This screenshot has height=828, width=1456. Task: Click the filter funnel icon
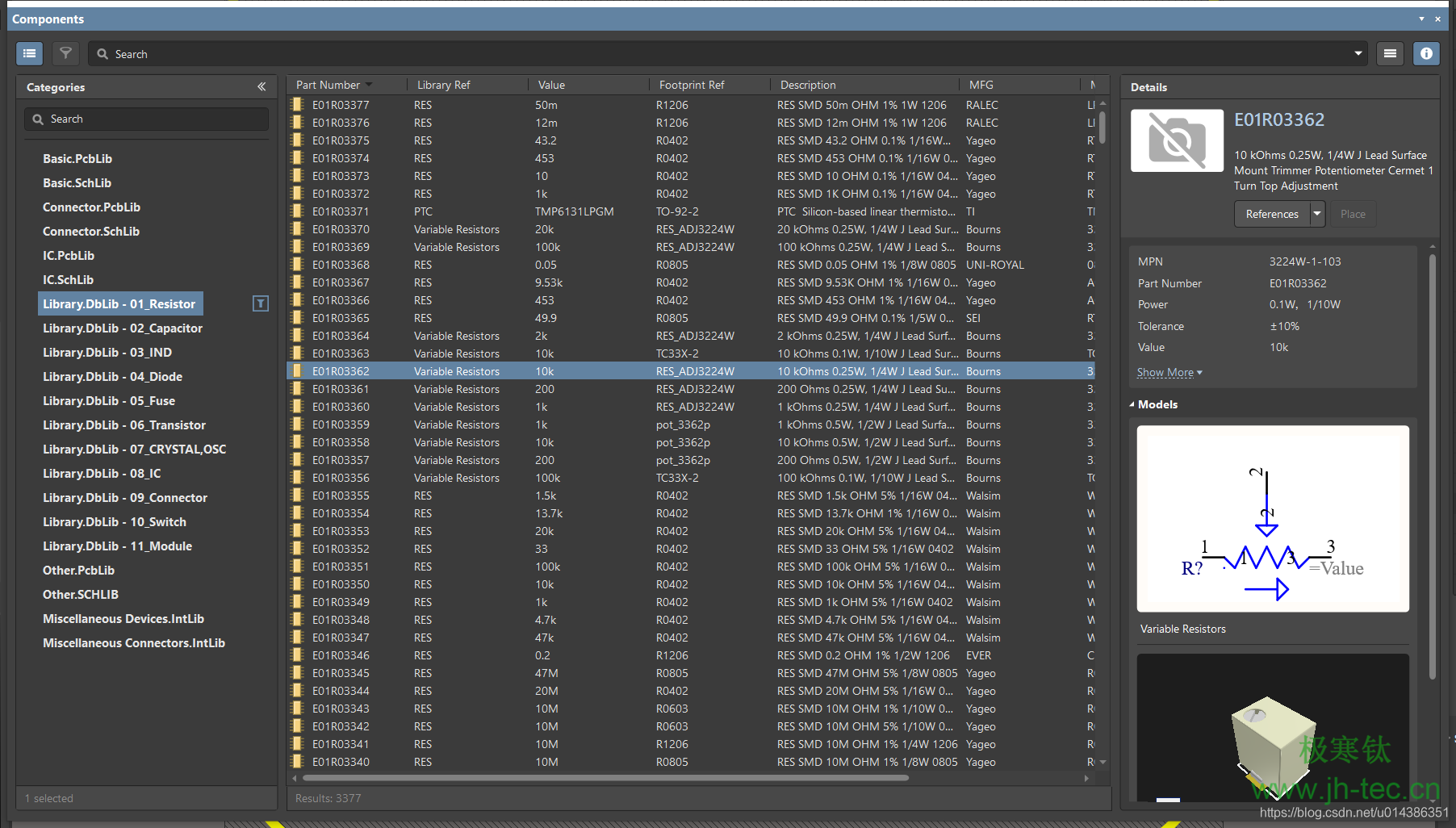[65, 54]
